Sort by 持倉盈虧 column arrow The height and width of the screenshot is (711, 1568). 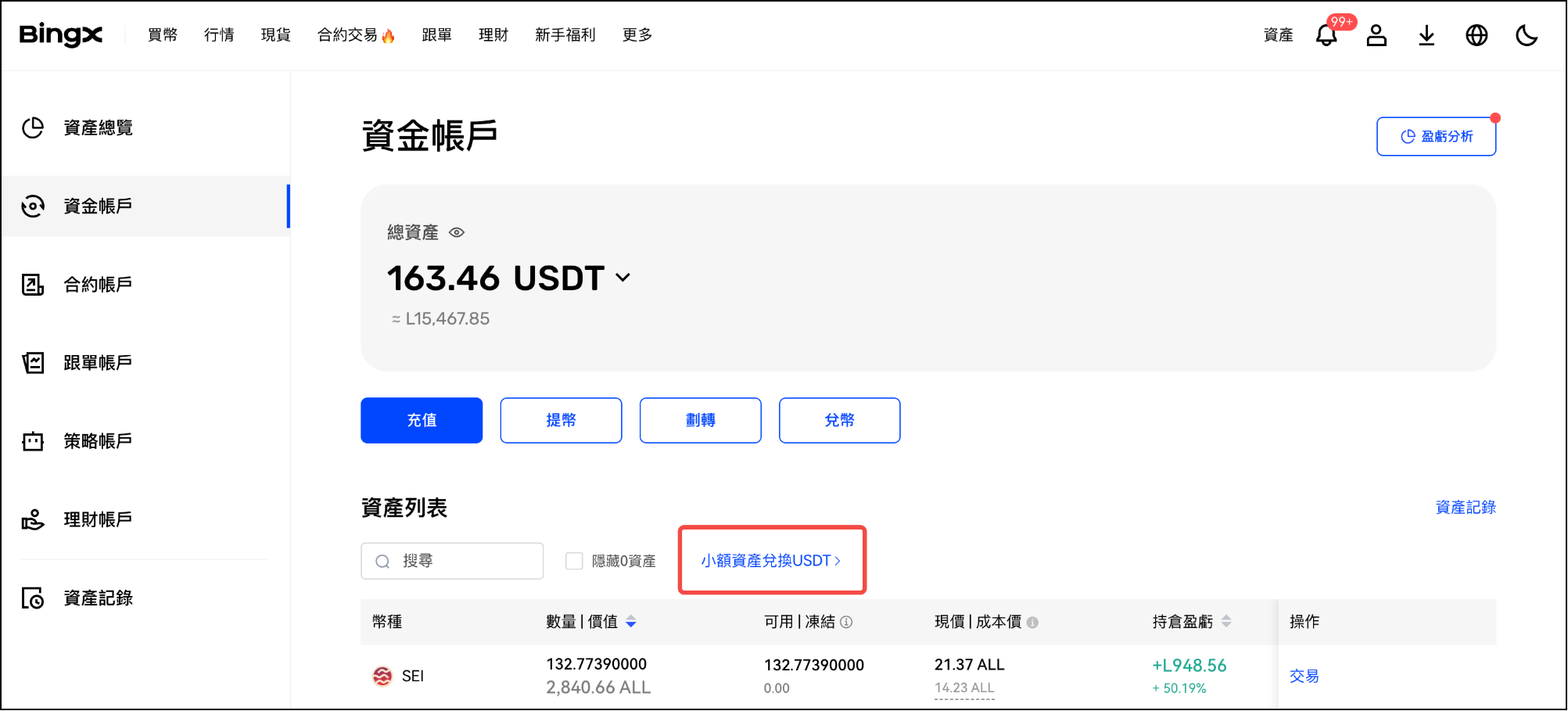tap(1225, 622)
